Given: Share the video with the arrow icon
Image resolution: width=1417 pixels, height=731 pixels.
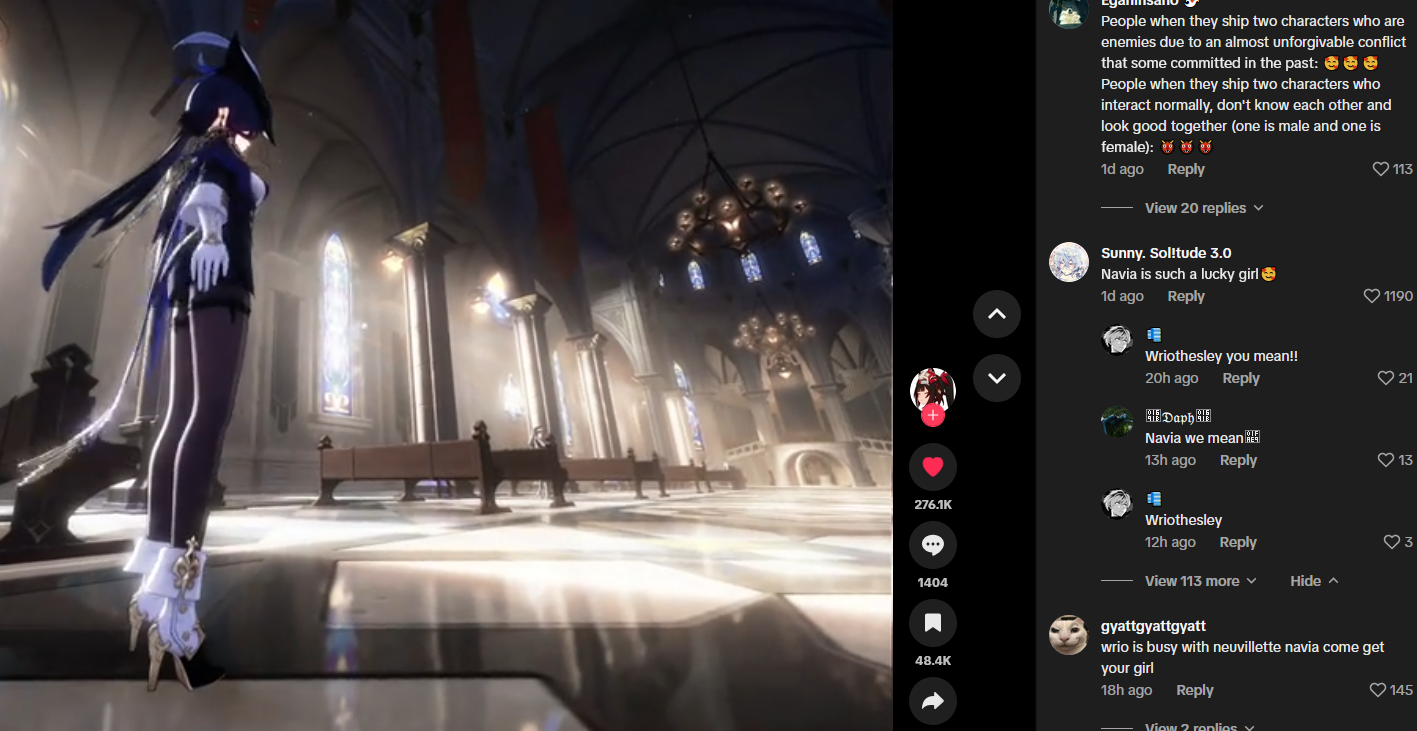Looking at the screenshot, I should click(x=933, y=701).
